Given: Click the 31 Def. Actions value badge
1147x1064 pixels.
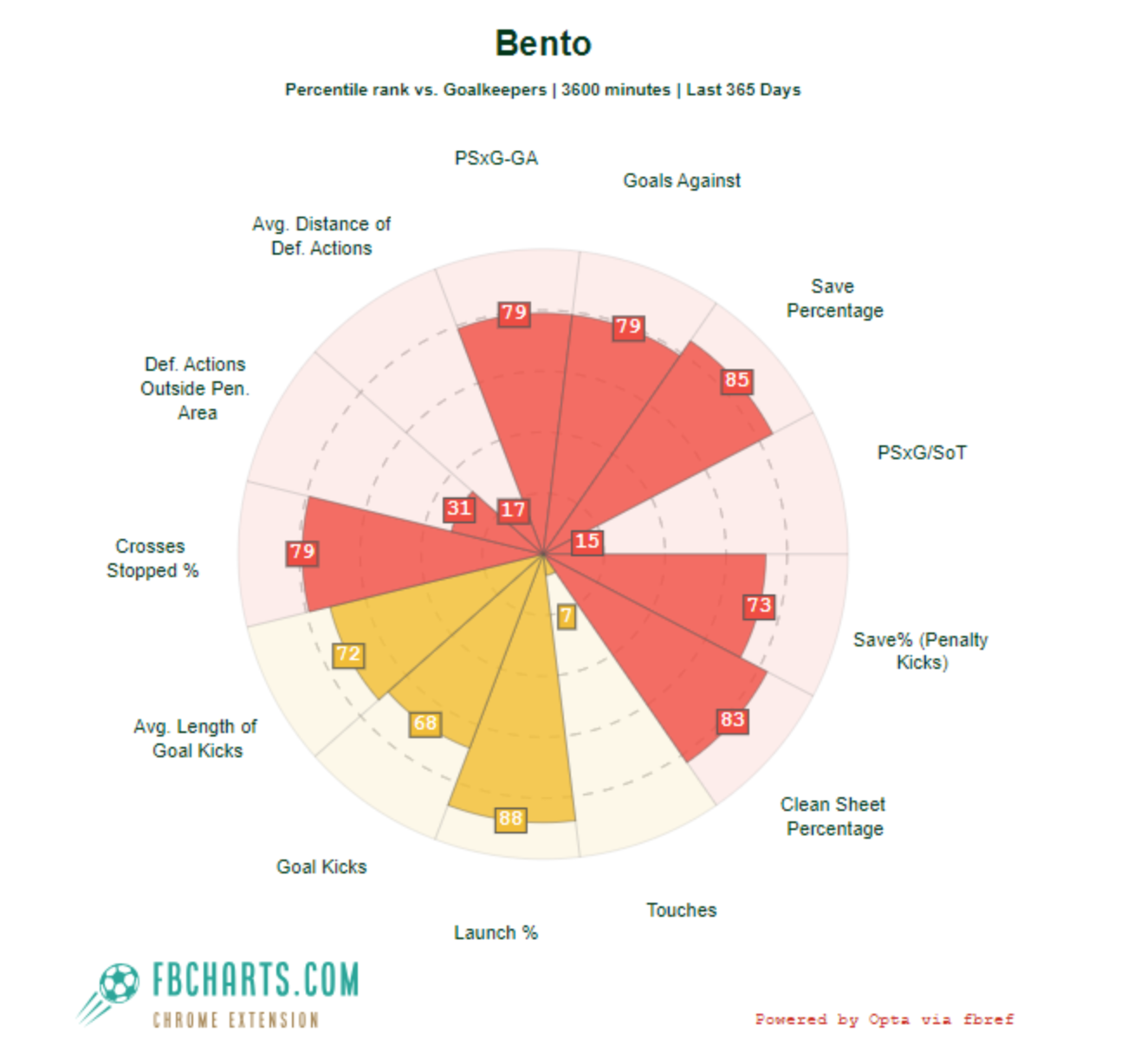Looking at the screenshot, I should tap(459, 509).
